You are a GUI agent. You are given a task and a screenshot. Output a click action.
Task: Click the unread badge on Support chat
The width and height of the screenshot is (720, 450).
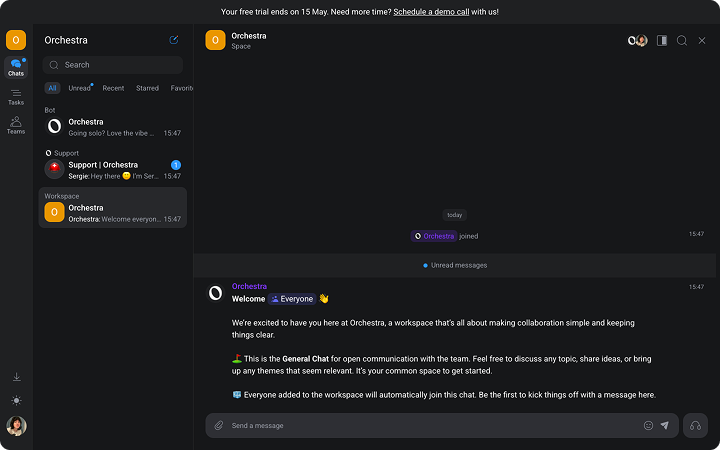tap(176, 165)
